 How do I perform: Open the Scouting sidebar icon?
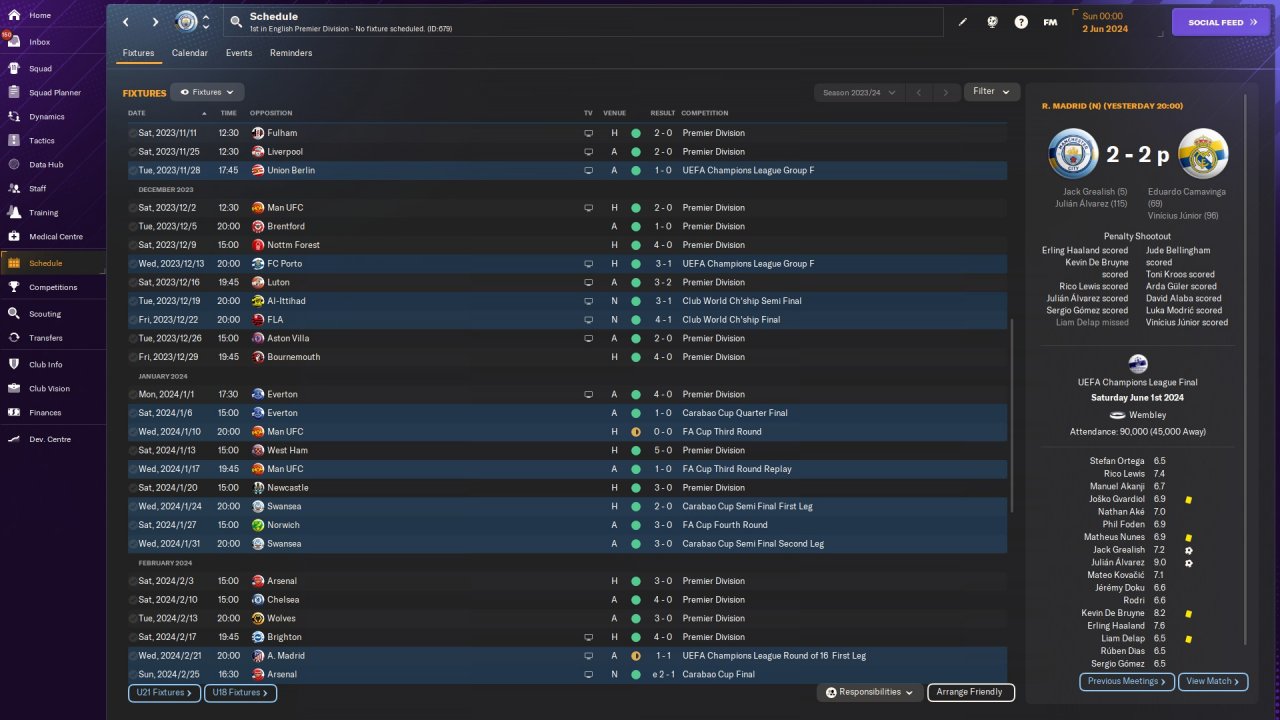click(14, 314)
